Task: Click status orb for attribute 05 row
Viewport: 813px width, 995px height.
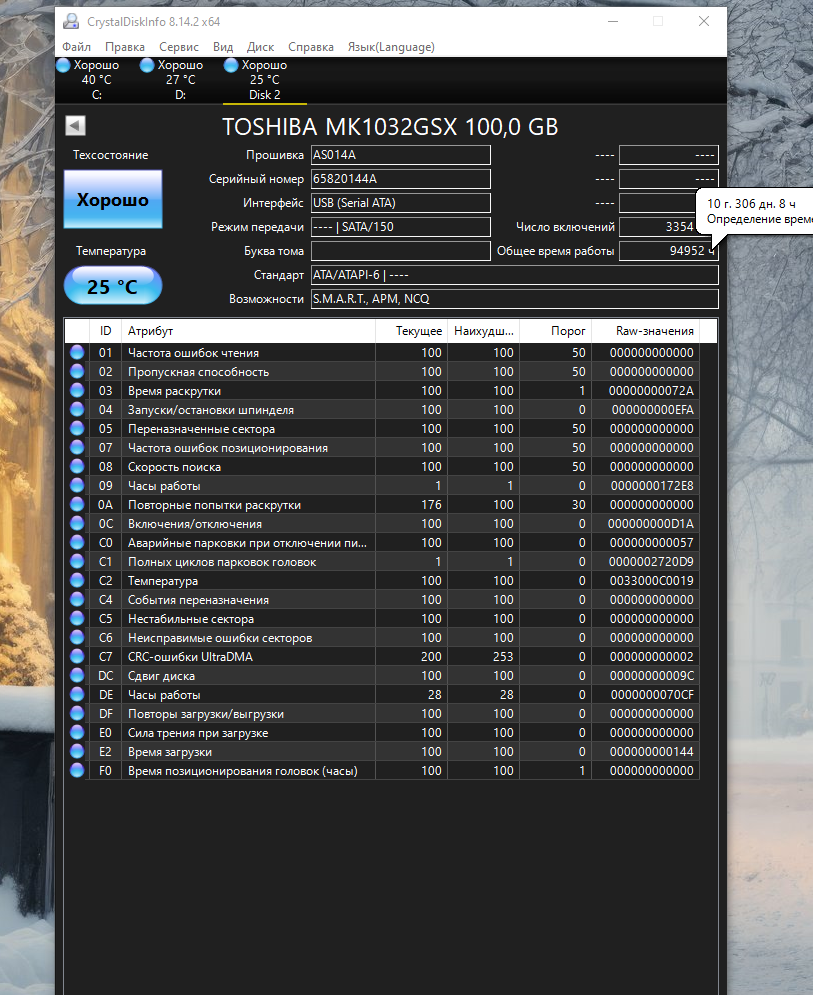Action: (77, 429)
